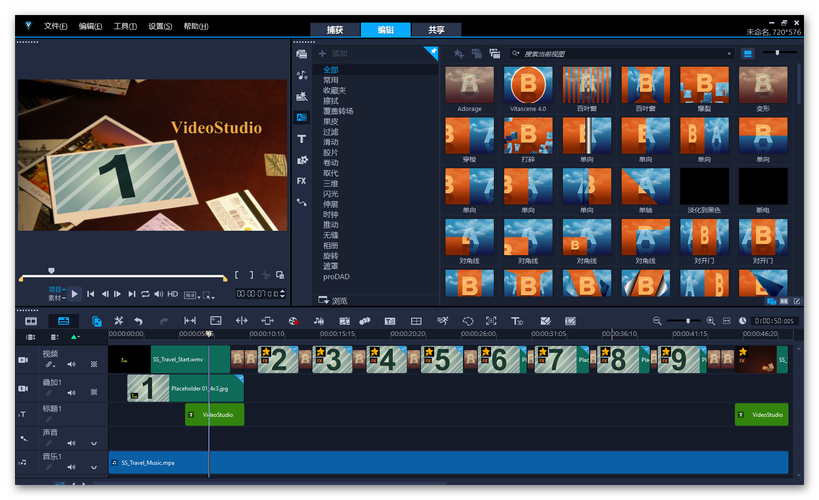The width and height of the screenshot is (819, 500).
Task: Open the Record/Capture option icon
Action: click(x=293, y=321)
